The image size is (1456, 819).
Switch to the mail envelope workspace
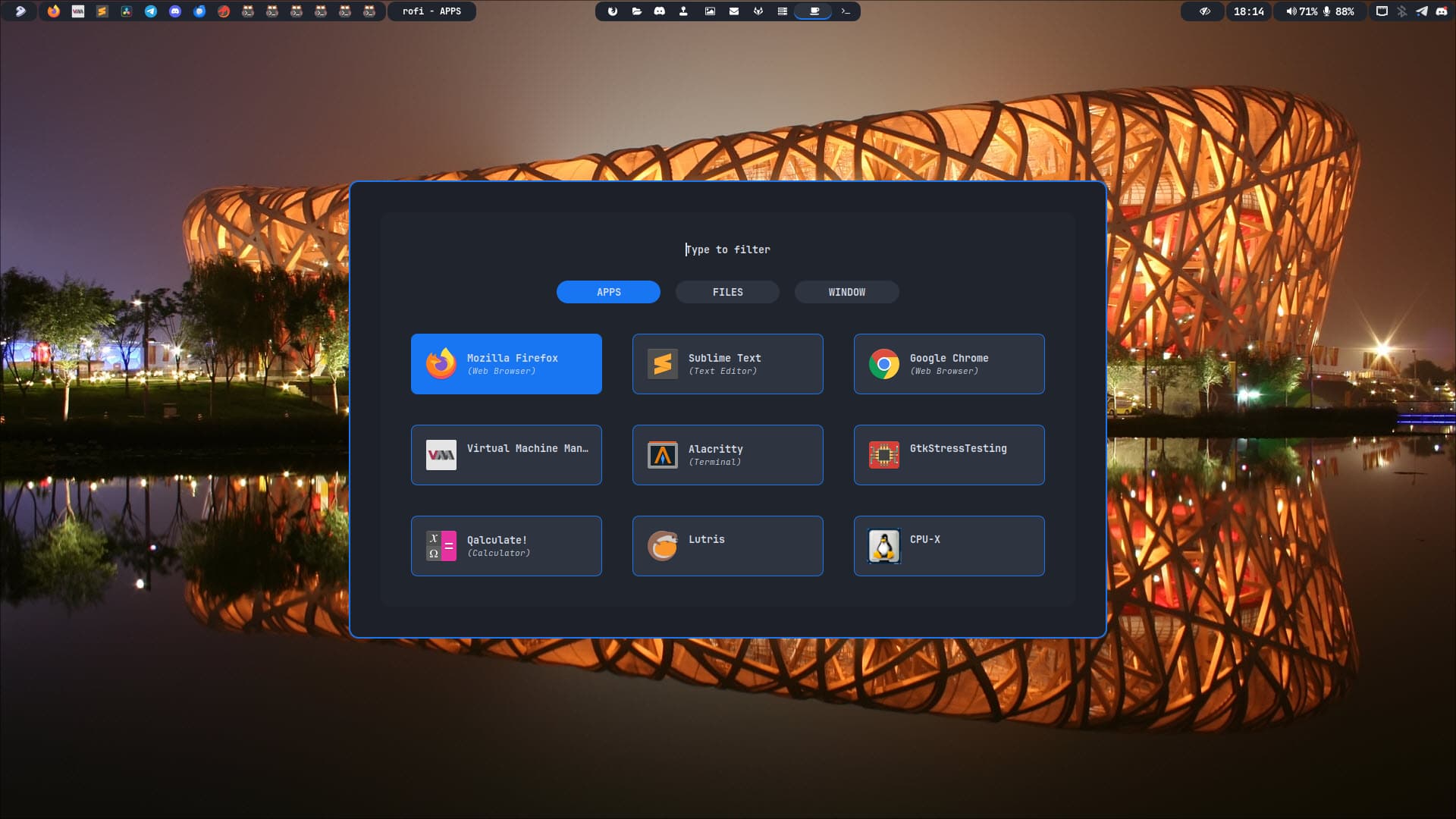coord(734,11)
